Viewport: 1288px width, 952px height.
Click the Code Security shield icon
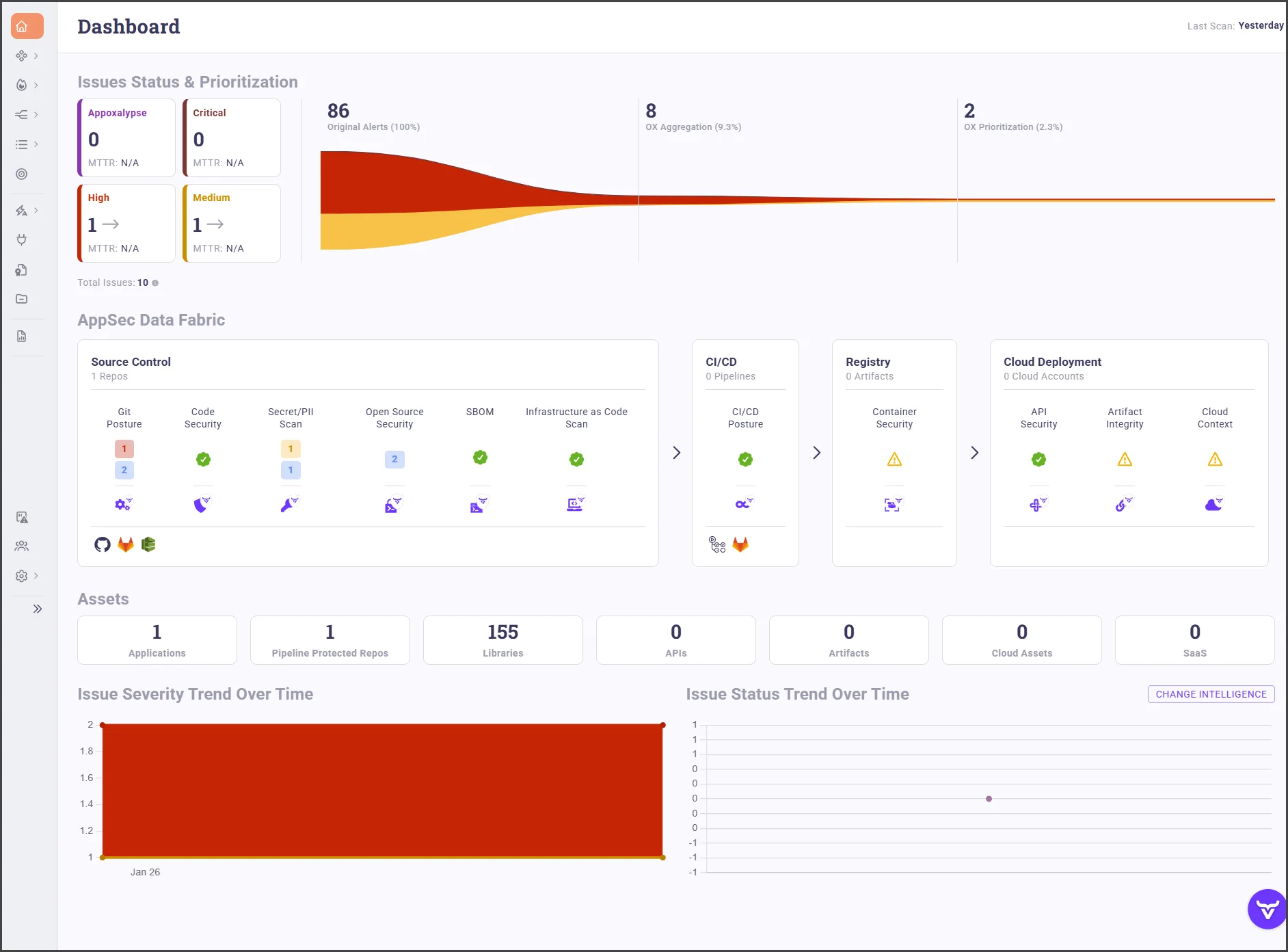202,504
